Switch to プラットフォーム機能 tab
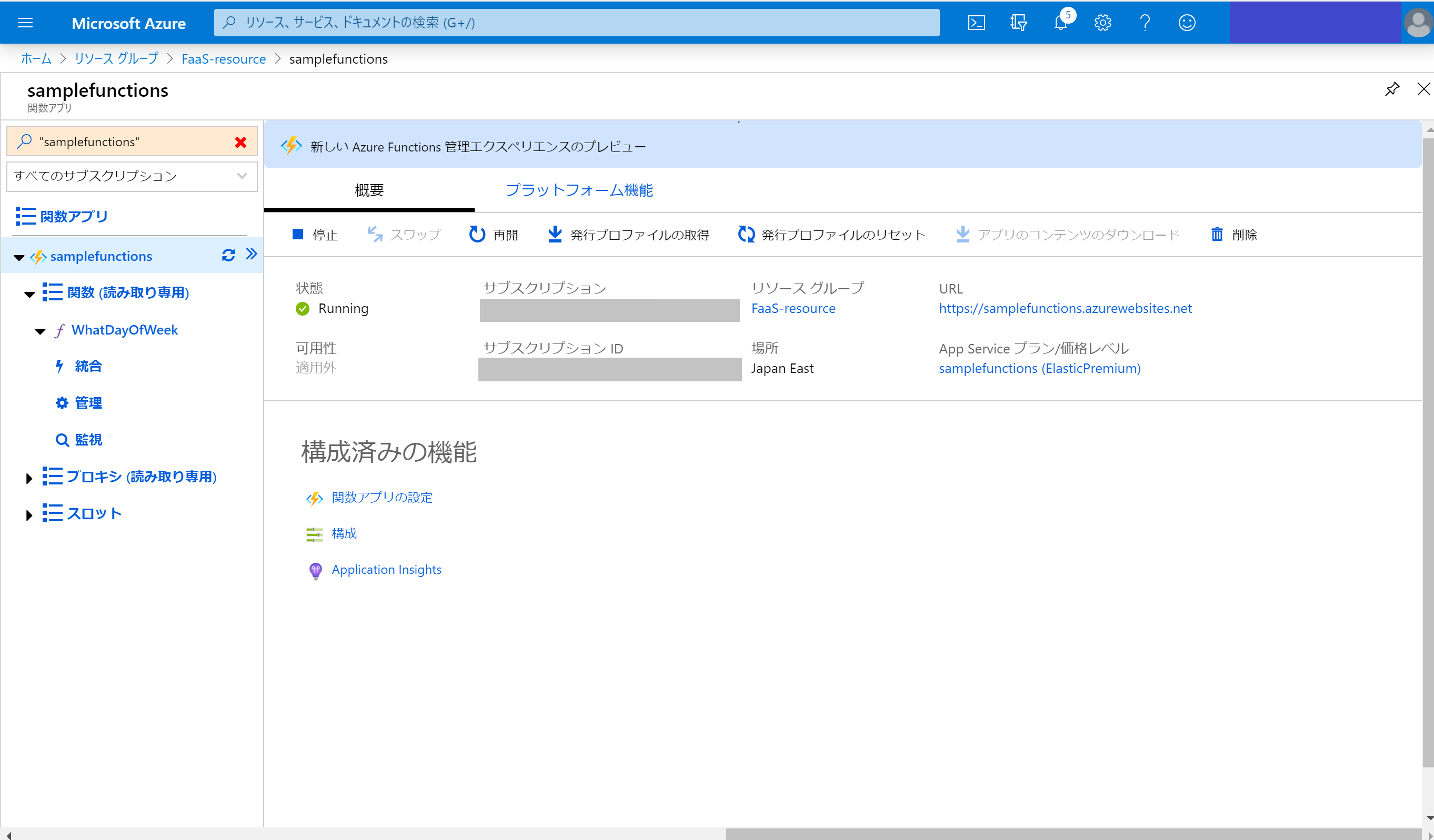This screenshot has height=840, width=1434. coord(579,190)
